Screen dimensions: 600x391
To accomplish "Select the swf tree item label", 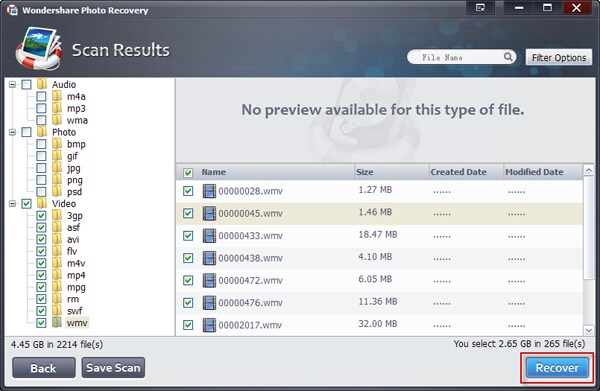I will [x=74, y=311].
